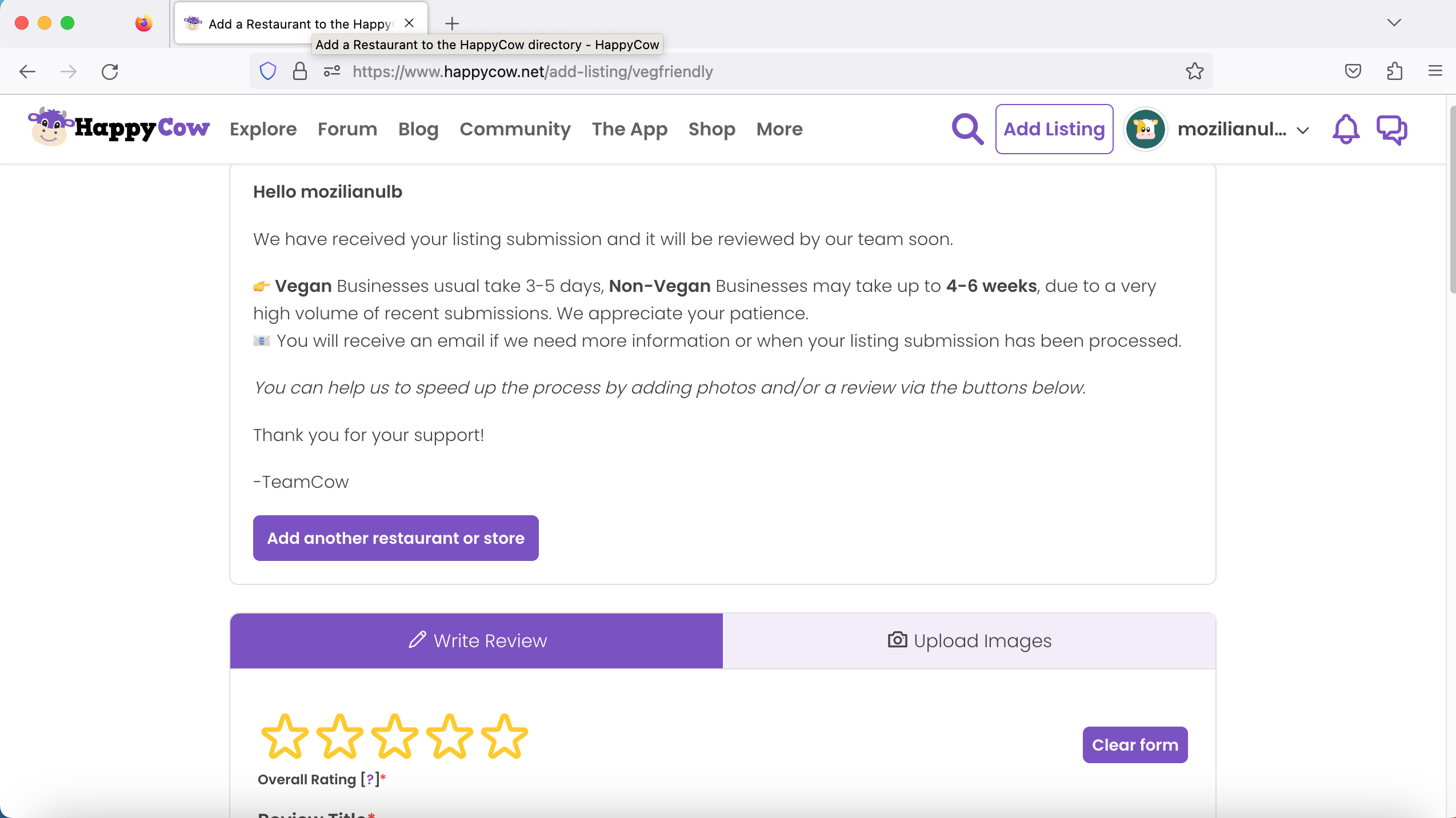The image size is (1456, 818).
Task: Click the purple search magnifier icon
Action: [x=967, y=129]
